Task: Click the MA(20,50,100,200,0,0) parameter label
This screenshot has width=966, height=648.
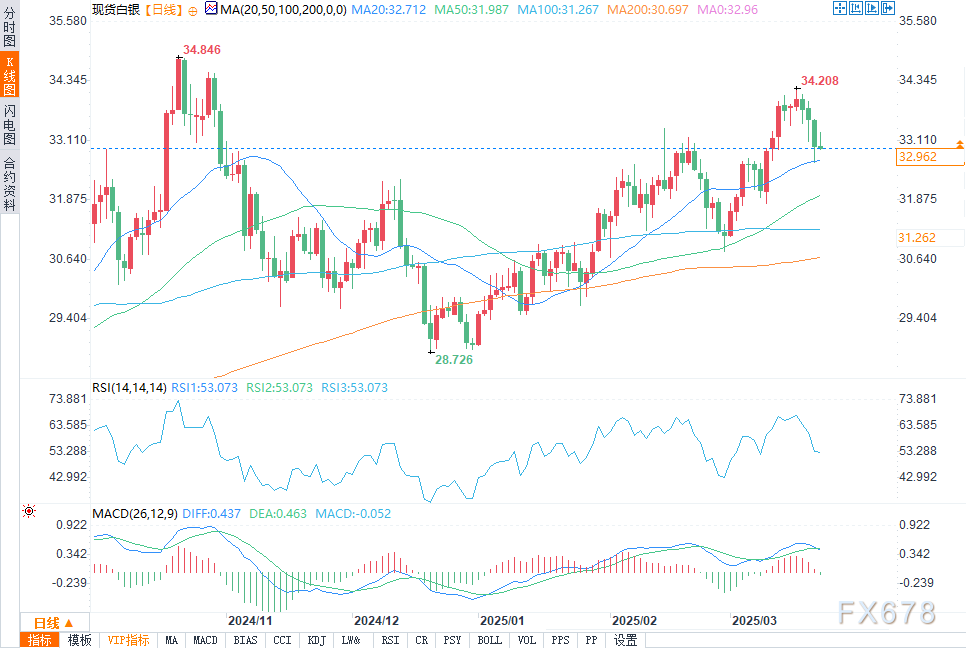Action: tap(283, 10)
